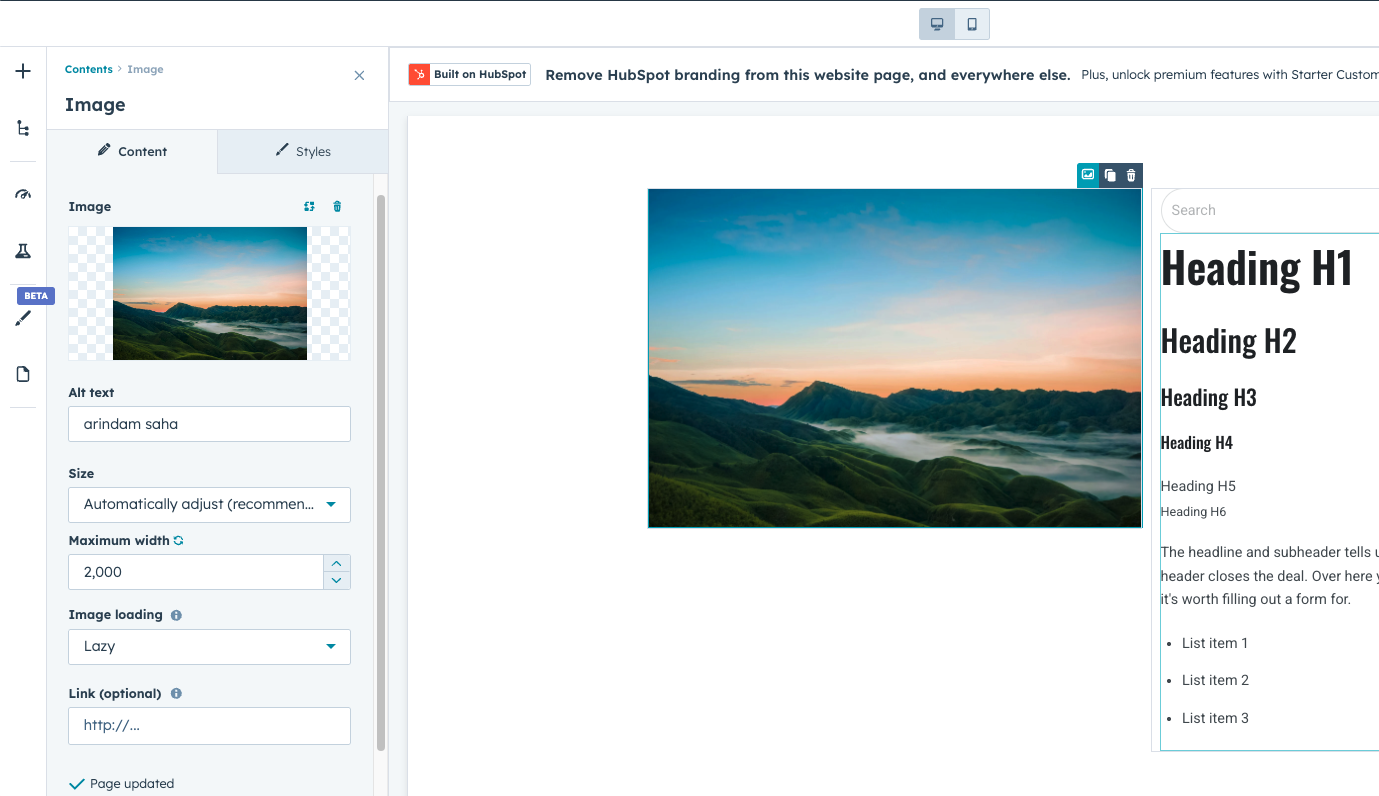
Task: Open the Image loading dropdown
Action: (x=209, y=647)
